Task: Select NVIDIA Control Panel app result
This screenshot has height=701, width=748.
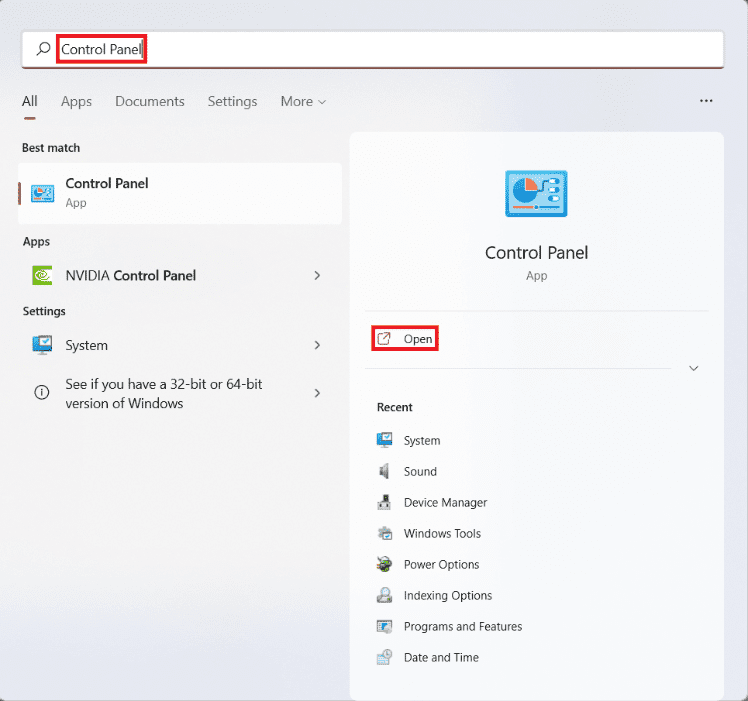Action: tap(180, 275)
